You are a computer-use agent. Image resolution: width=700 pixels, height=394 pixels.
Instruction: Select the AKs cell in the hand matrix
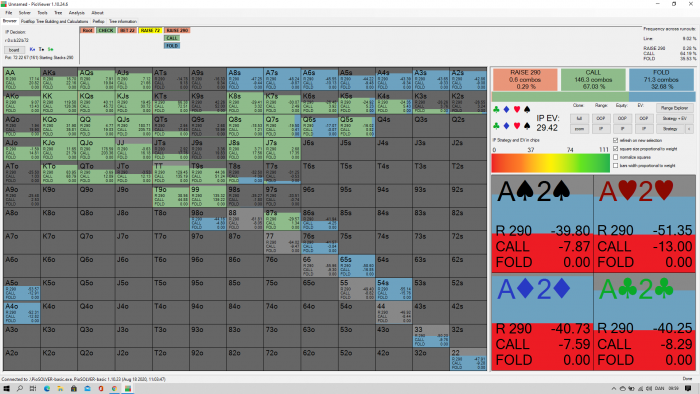tap(59, 79)
